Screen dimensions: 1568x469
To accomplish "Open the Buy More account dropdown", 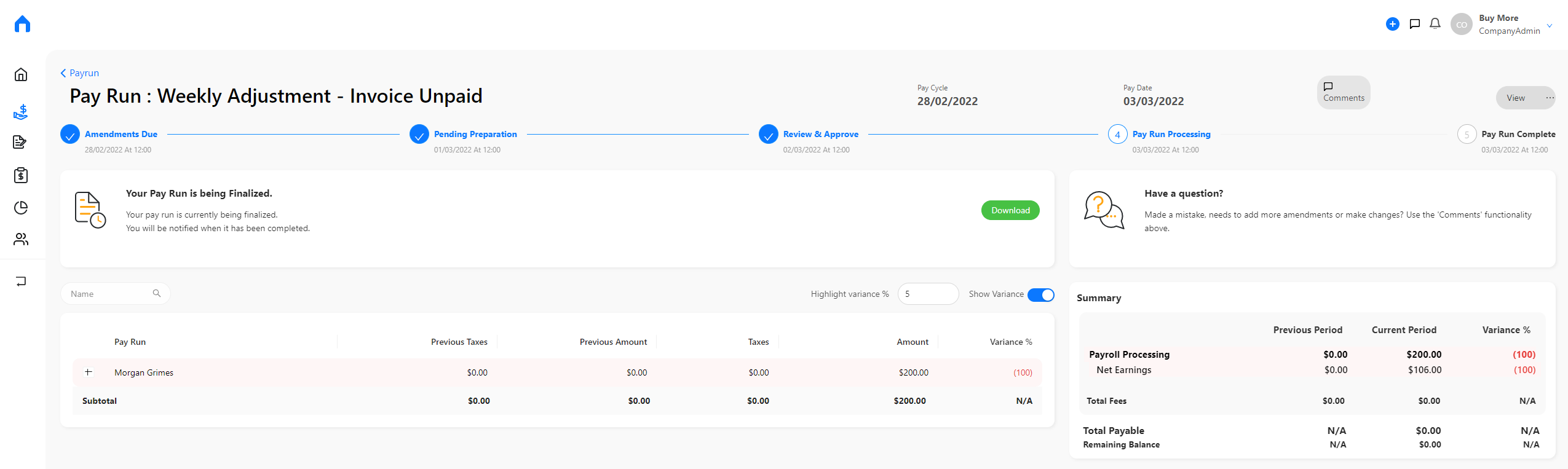I will (x=1550, y=25).
